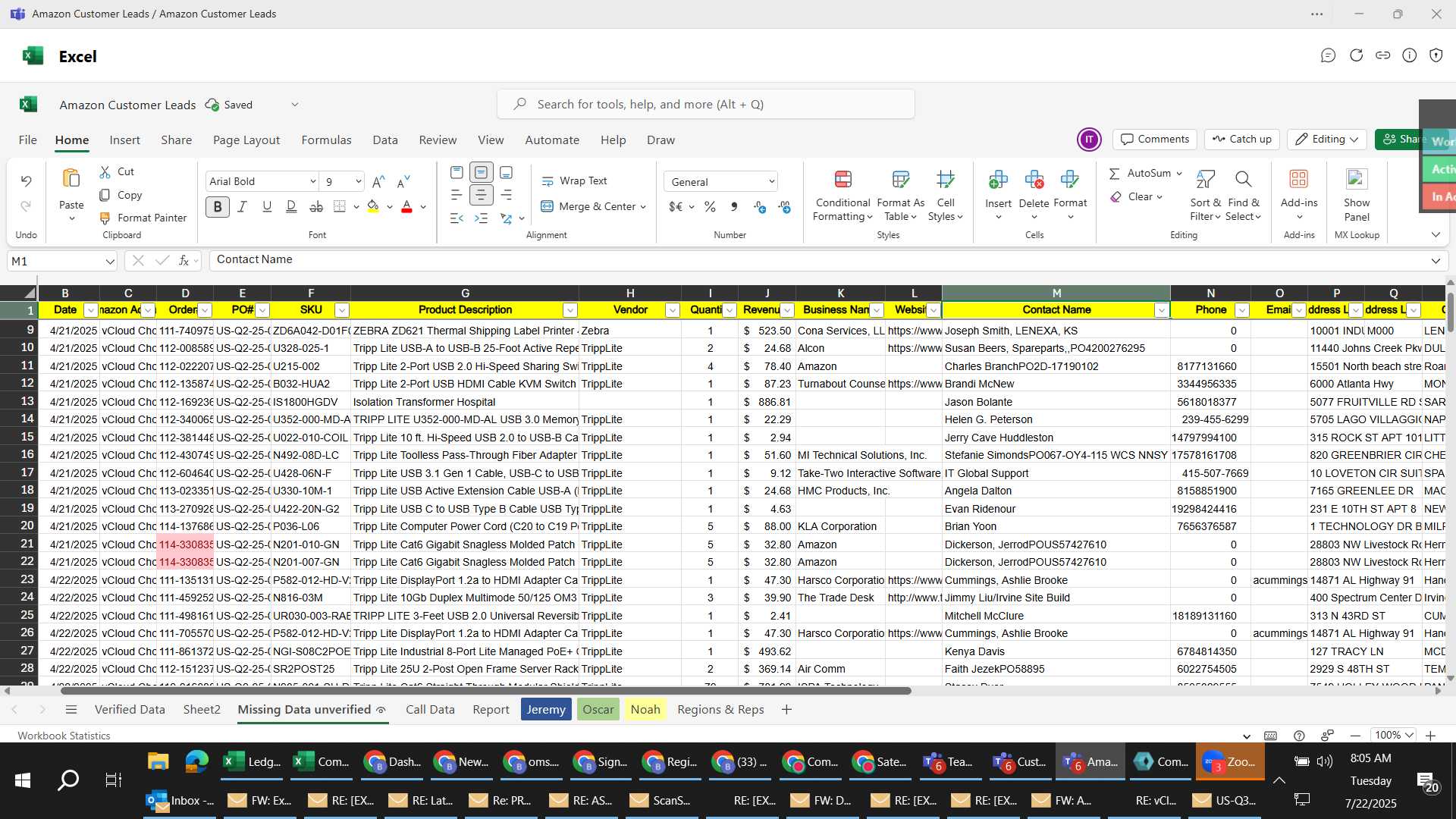Open the Insert ribbon tab
The image size is (1456, 819).
point(124,140)
